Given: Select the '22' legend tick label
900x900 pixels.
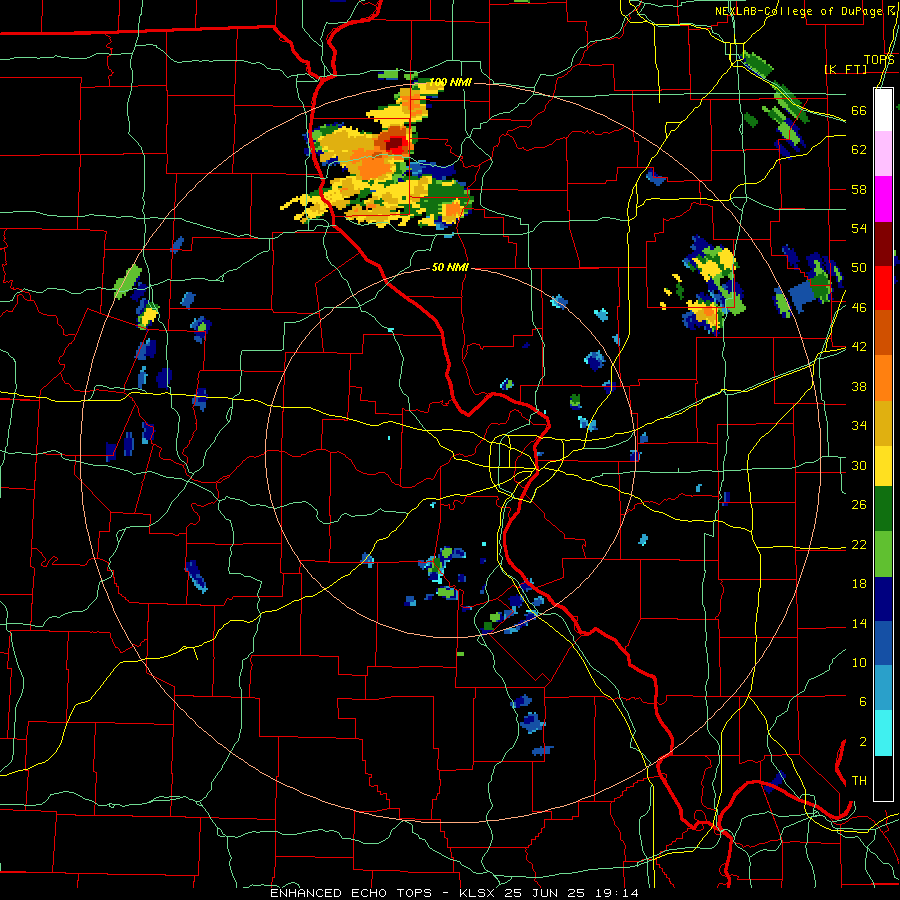Looking at the screenshot, I should [x=859, y=544].
